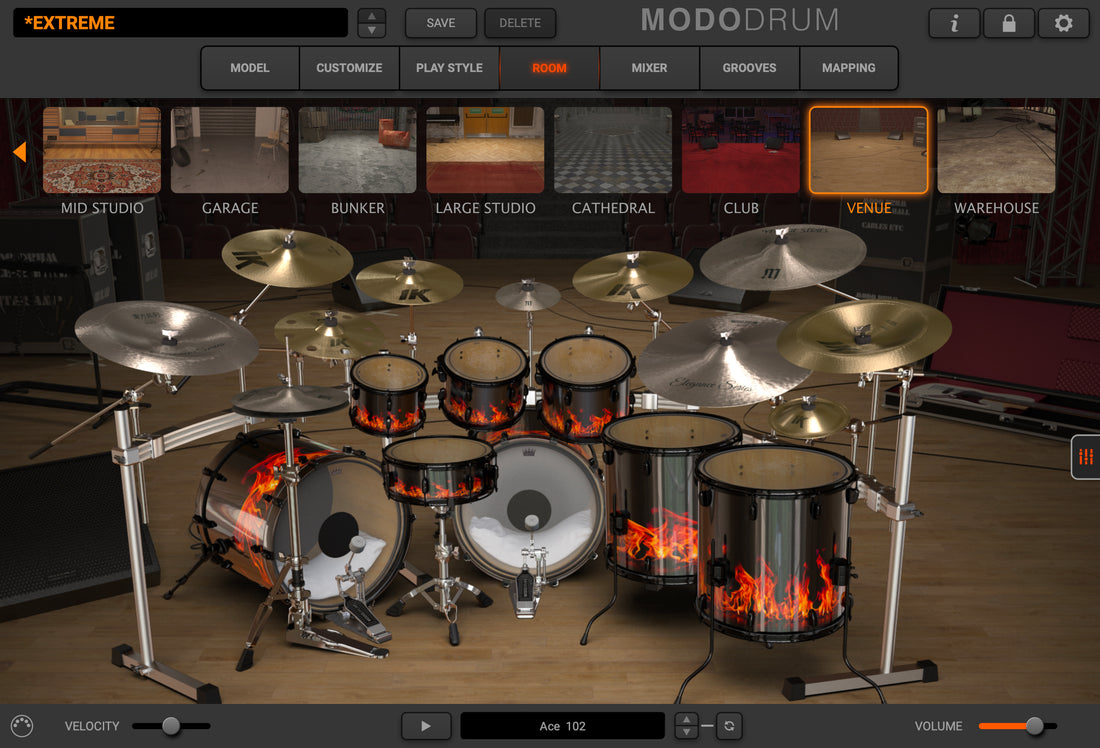Click the left china cymbal

click(x=166, y=338)
